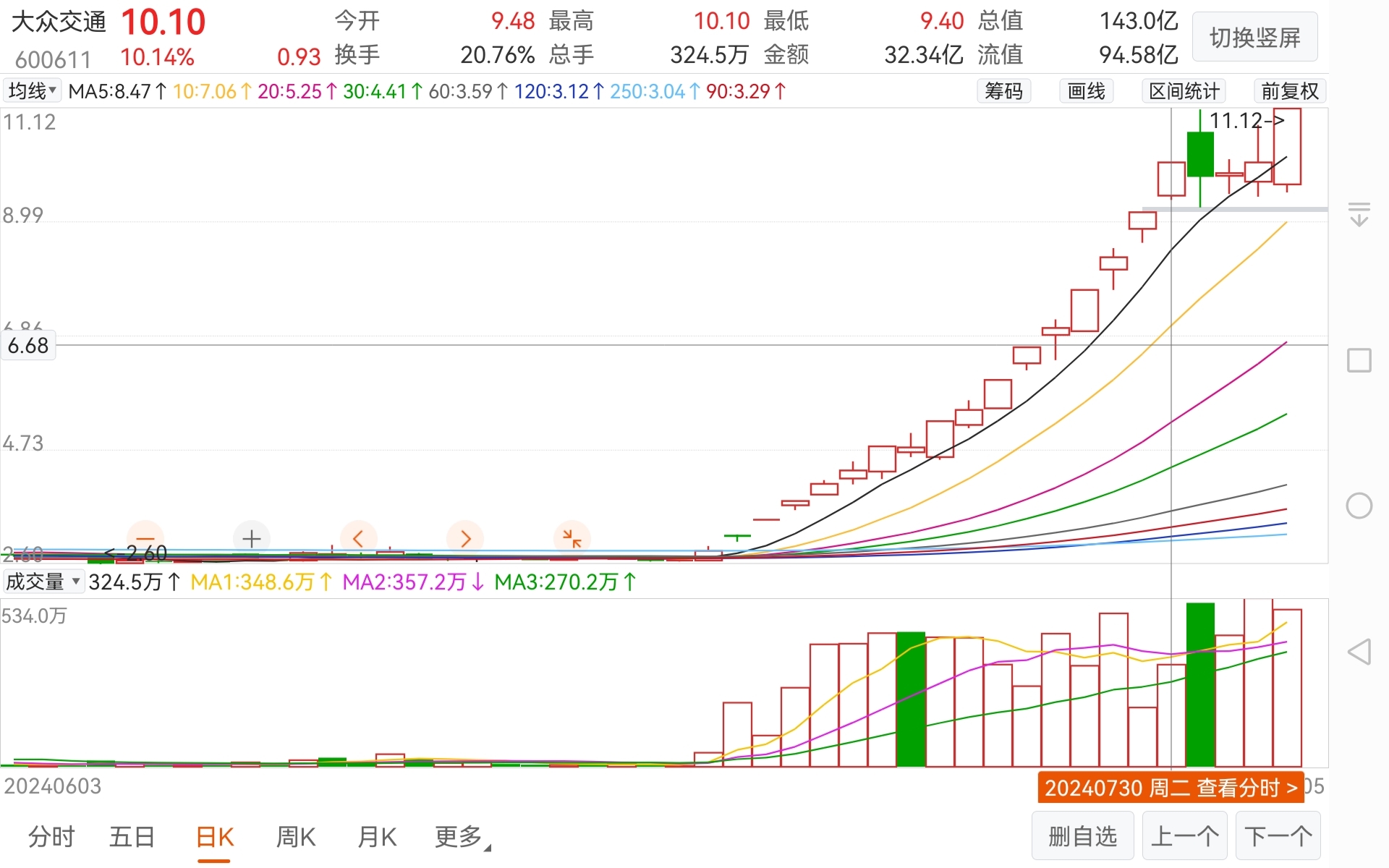Switch to 分时 tab
This screenshot has height=868, width=1389.
[x=51, y=837]
